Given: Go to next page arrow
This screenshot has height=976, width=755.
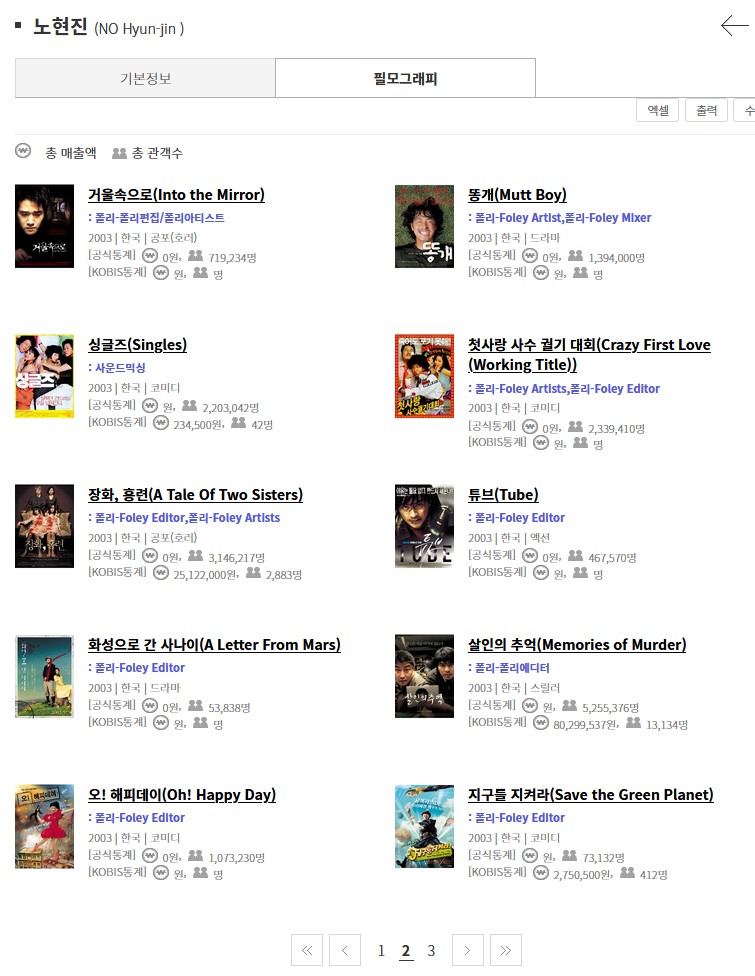Looking at the screenshot, I should pos(467,950).
